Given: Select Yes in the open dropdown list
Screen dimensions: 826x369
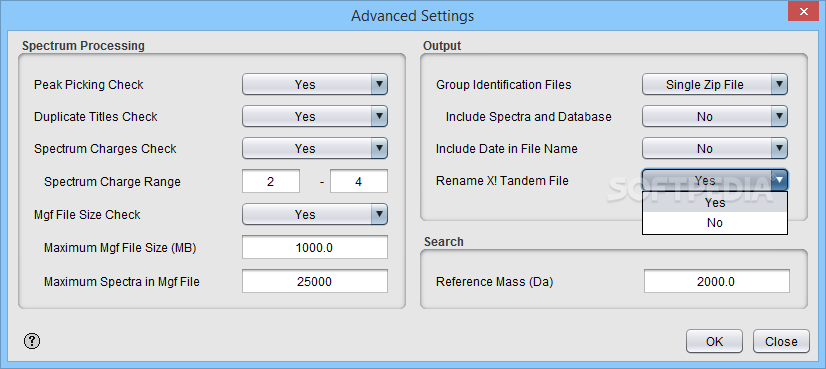Looking at the screenshot, I should 715,202.
